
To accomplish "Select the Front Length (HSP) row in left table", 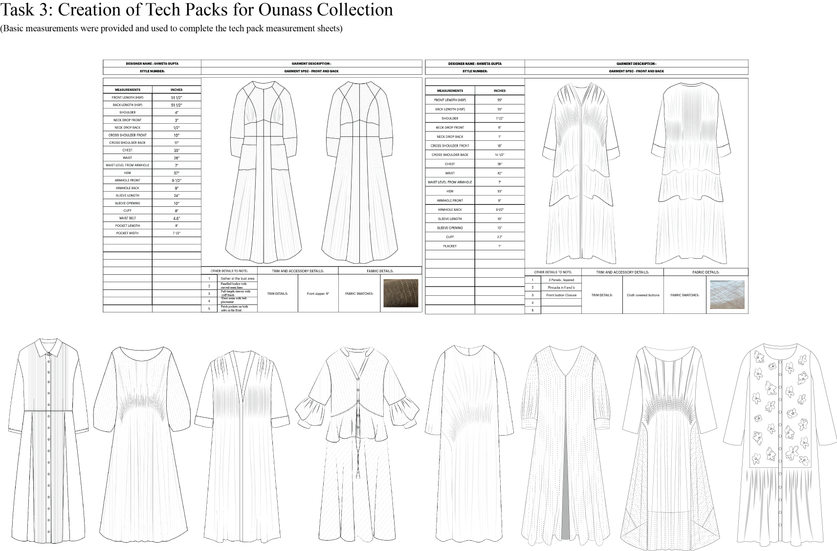I will click(152, 98).
